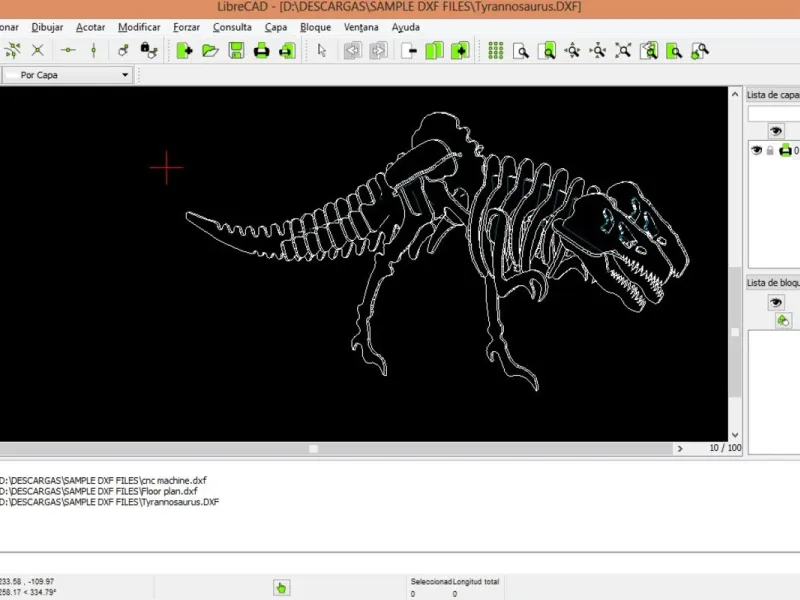
Task: Show all blocks with eye button
Action: coord(776,303)
